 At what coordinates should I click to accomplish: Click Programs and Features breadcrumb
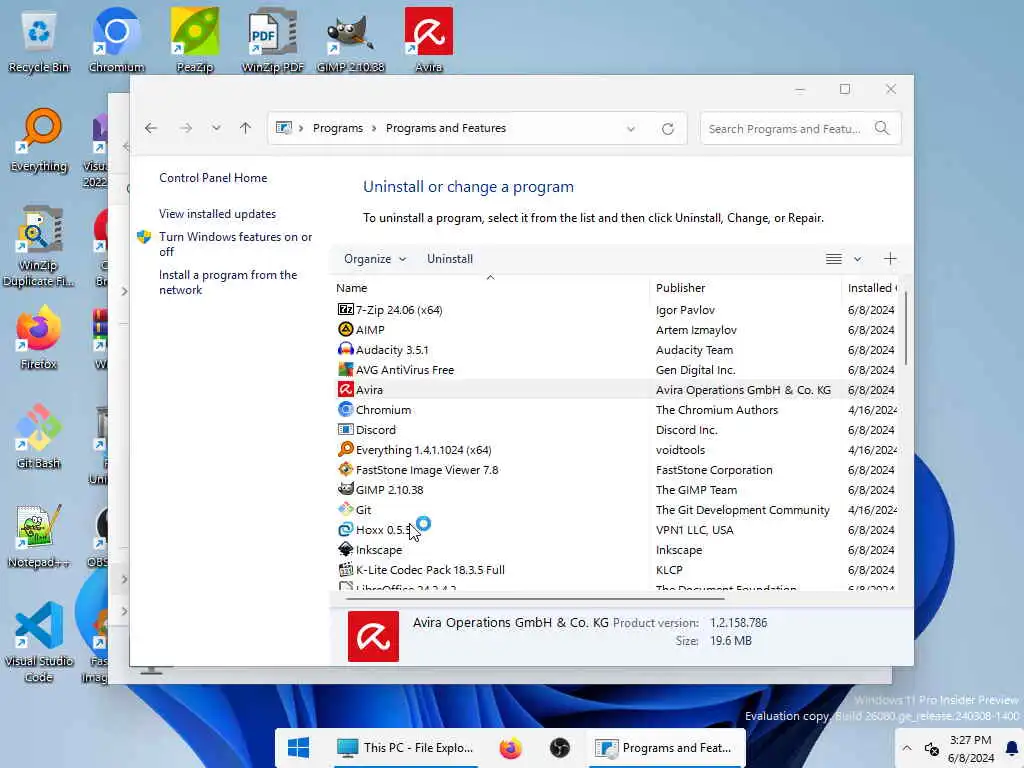(x=446, y=128)
